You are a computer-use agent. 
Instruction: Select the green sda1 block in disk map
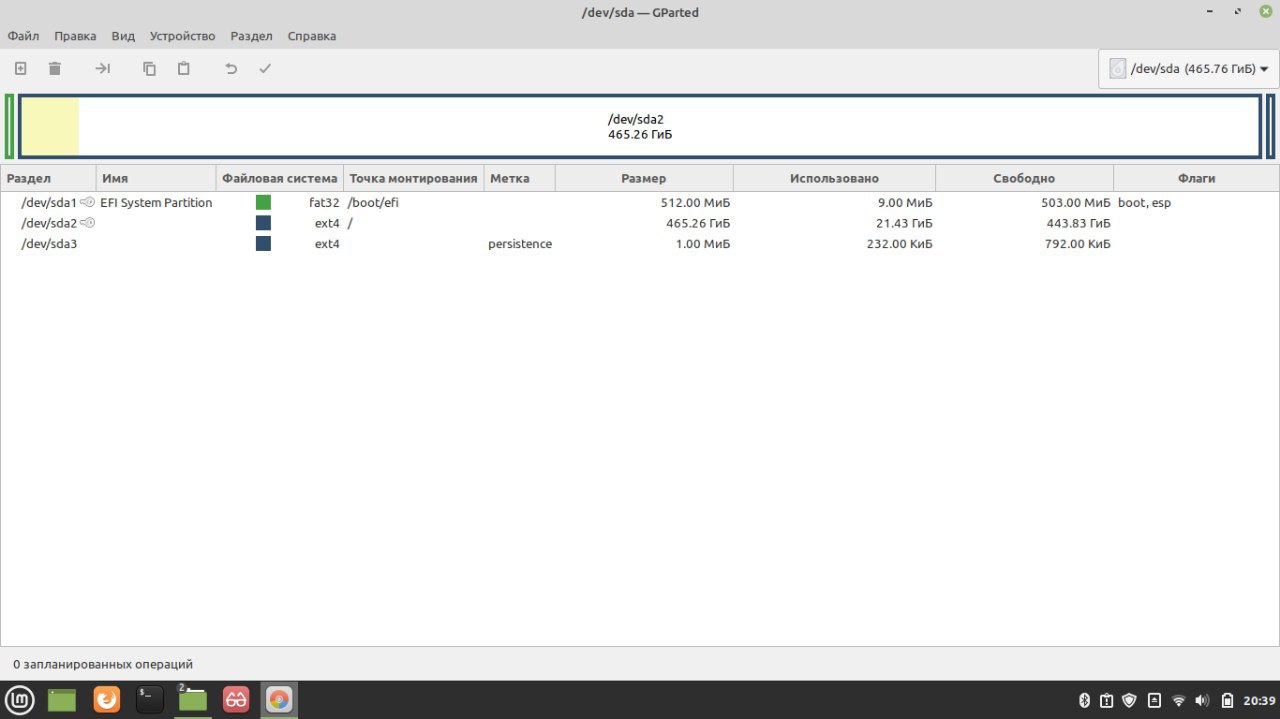coord(9,126)
